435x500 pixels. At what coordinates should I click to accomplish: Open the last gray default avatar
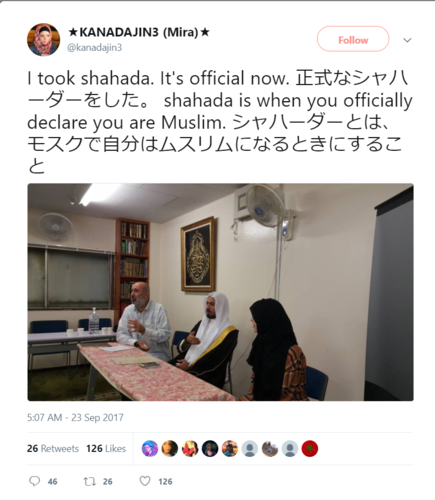click(290, 448)
